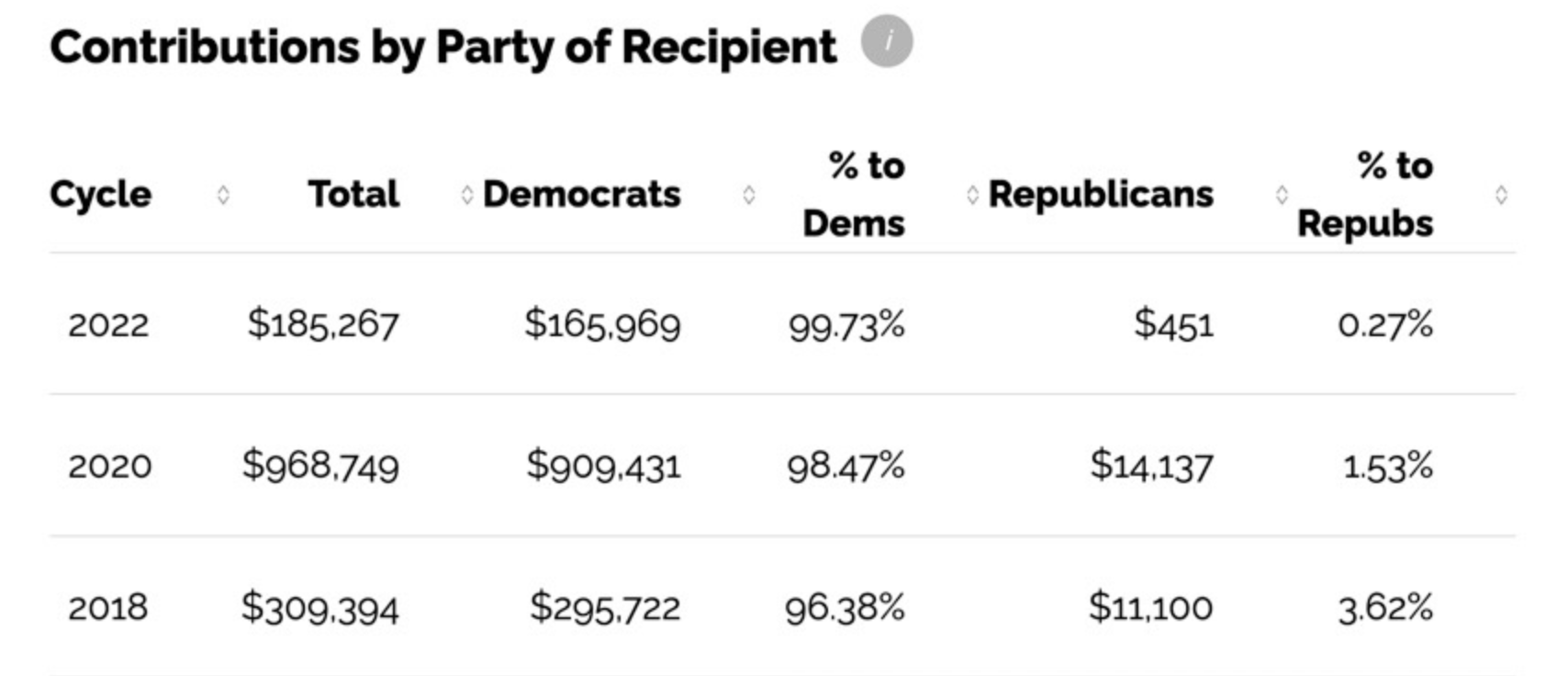Select the 2022 cycle row label
Viewport: 1568px width, 676px height.
(108, 325)
